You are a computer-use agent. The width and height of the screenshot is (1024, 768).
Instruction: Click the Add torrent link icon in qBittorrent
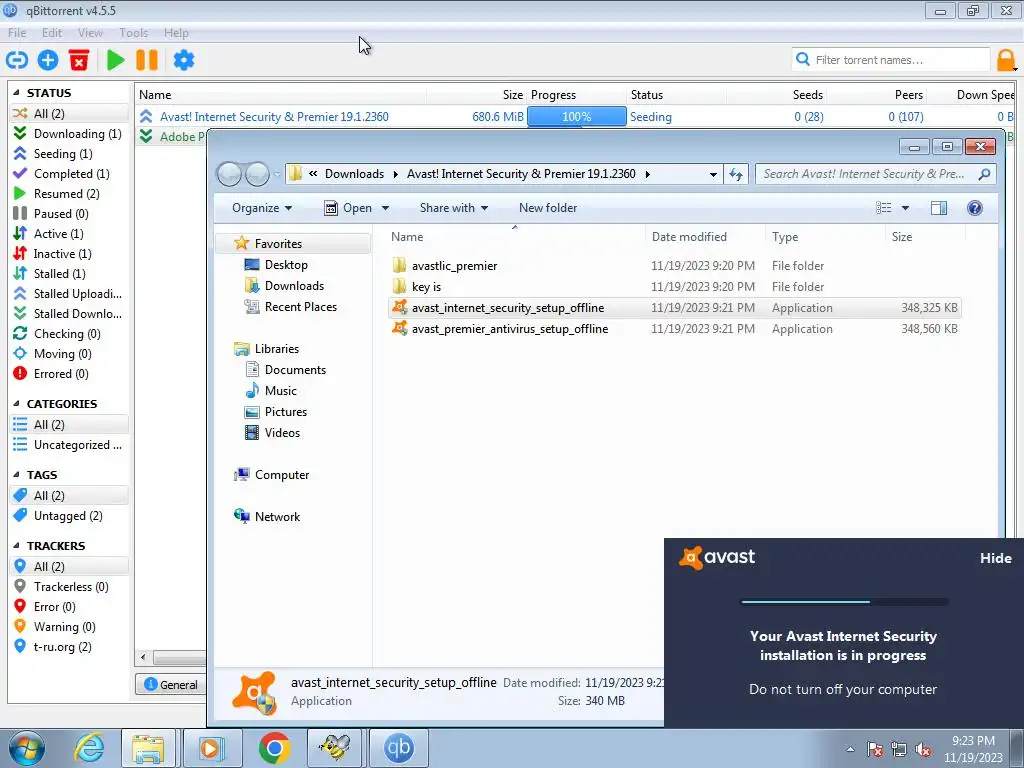17,60
